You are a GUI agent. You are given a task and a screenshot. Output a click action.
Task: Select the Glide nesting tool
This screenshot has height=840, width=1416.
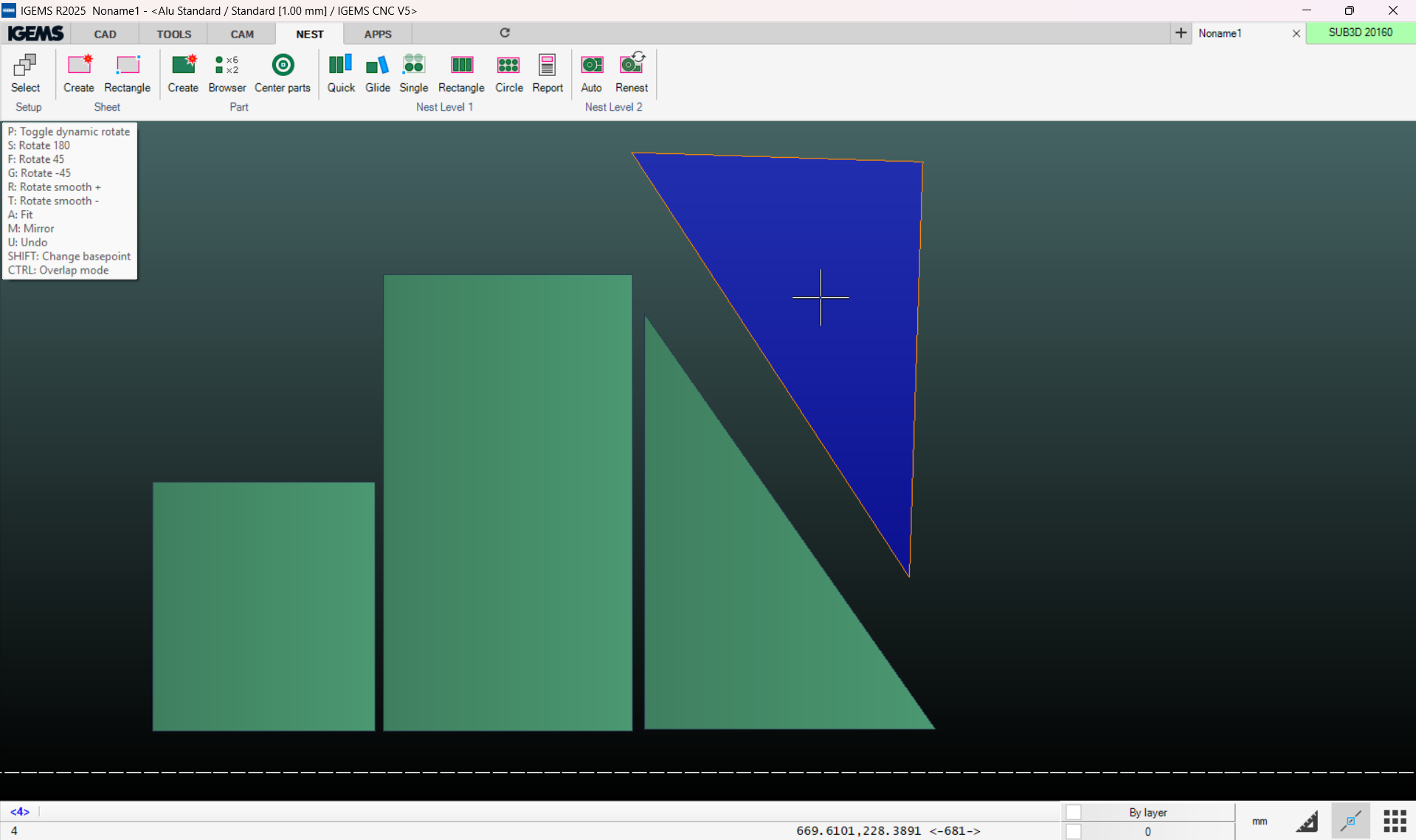pyautogui.click(x=377, y=73)
